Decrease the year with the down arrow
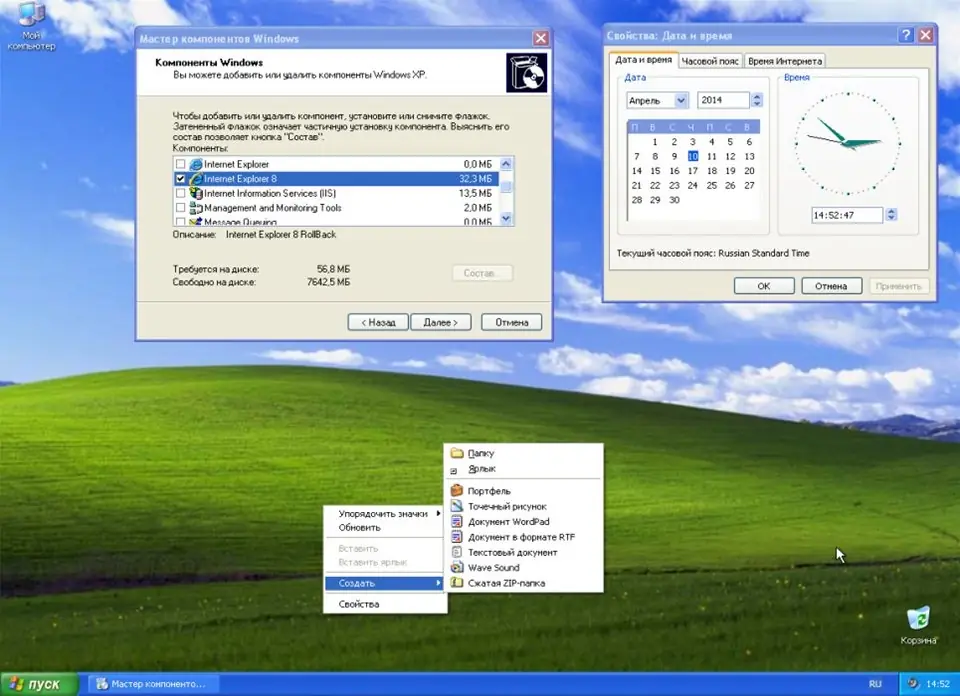 [x=757, y=104]
